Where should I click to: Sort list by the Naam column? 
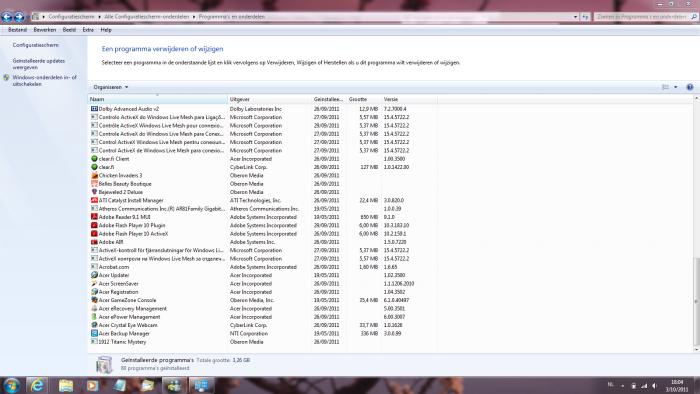[x=158, y=99]
